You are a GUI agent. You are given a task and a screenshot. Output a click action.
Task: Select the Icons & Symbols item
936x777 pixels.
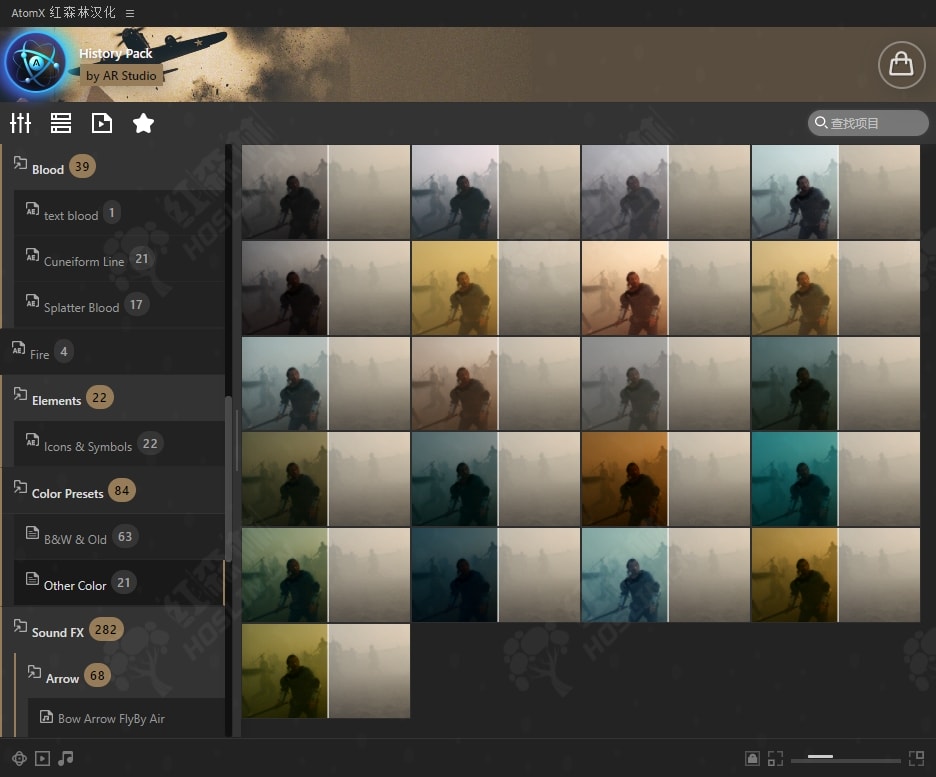click(x=87, y=446)
